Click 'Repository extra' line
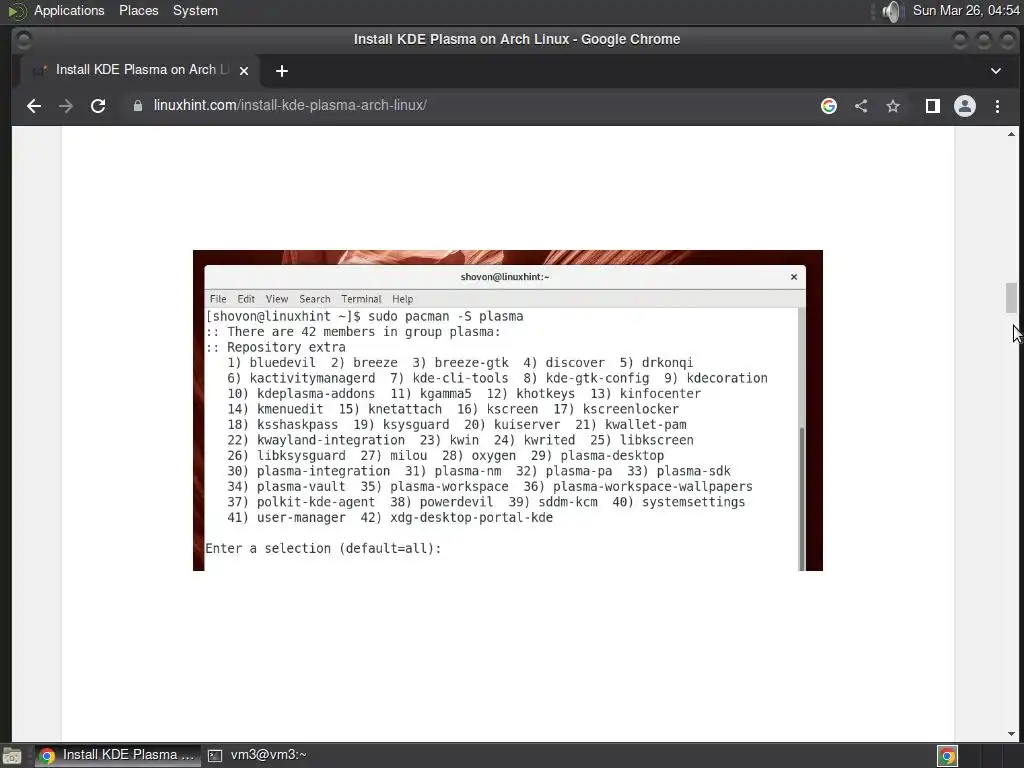Viewport: 1024px width, 768px height. pos(286,347)
